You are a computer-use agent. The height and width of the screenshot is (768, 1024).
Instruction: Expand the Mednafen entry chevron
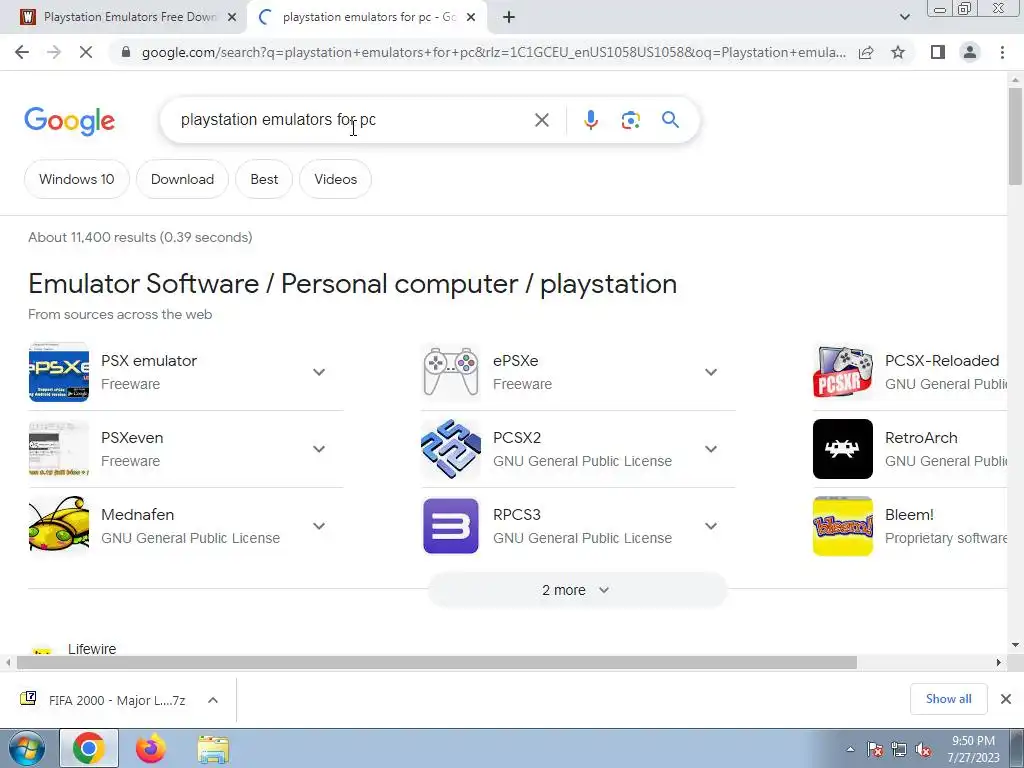click(x=319, y=526)
